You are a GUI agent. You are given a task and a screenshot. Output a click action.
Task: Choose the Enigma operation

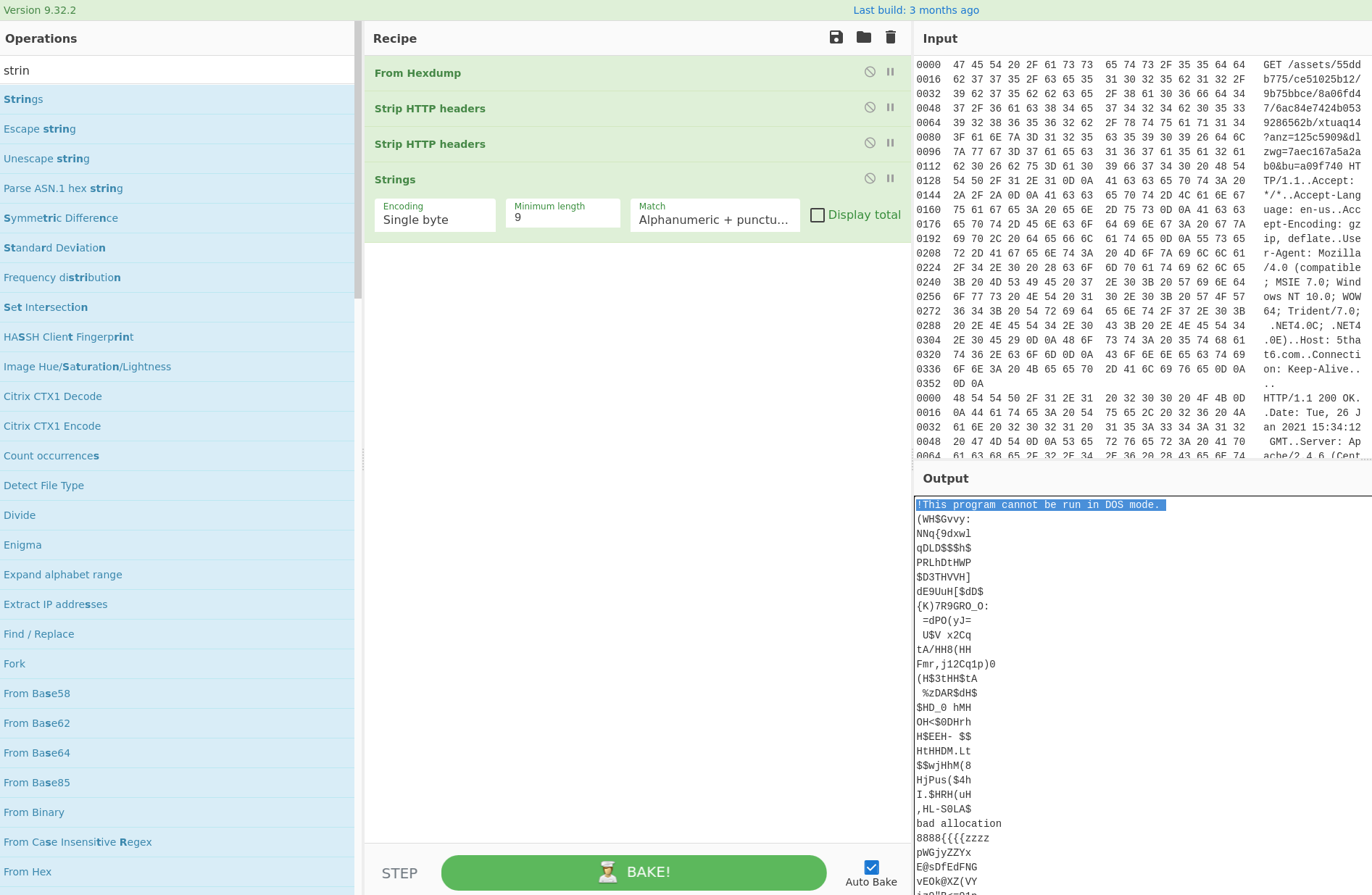click(177, 545)
